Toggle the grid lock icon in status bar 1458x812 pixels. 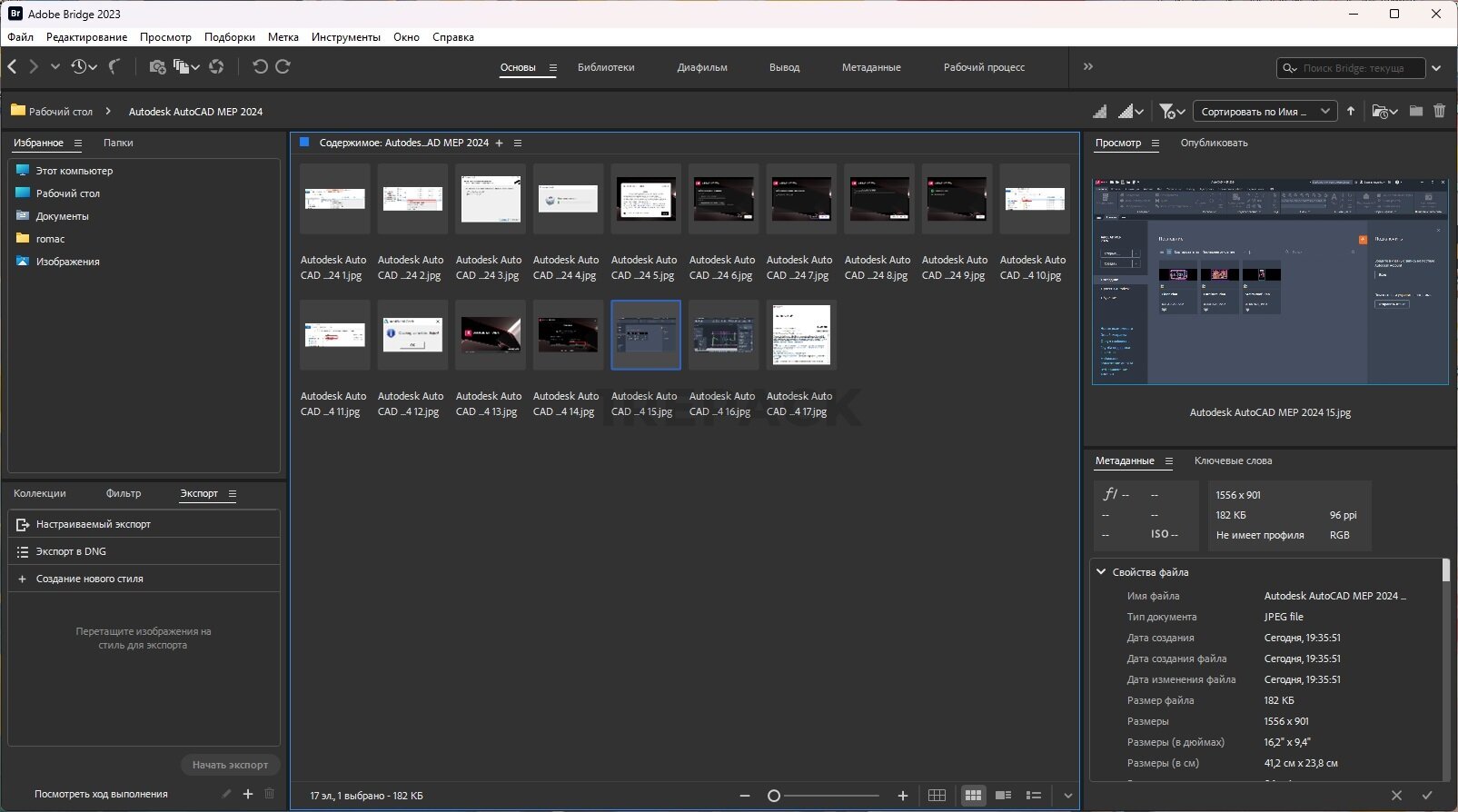pyautogui.click(x=937, y=796)
